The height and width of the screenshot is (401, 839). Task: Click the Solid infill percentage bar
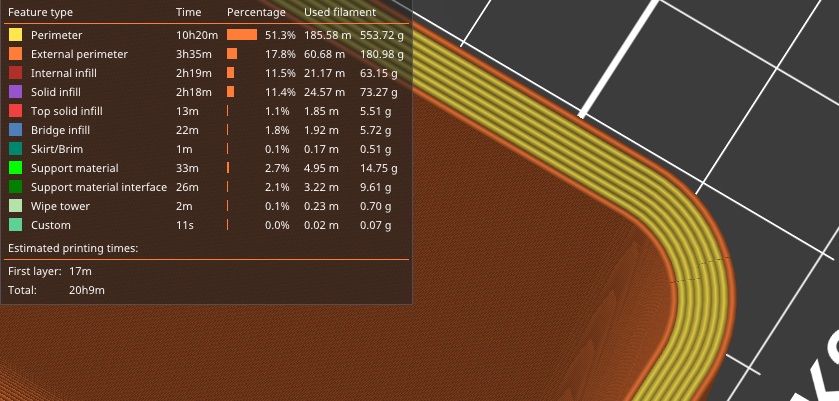pos(231,92)
